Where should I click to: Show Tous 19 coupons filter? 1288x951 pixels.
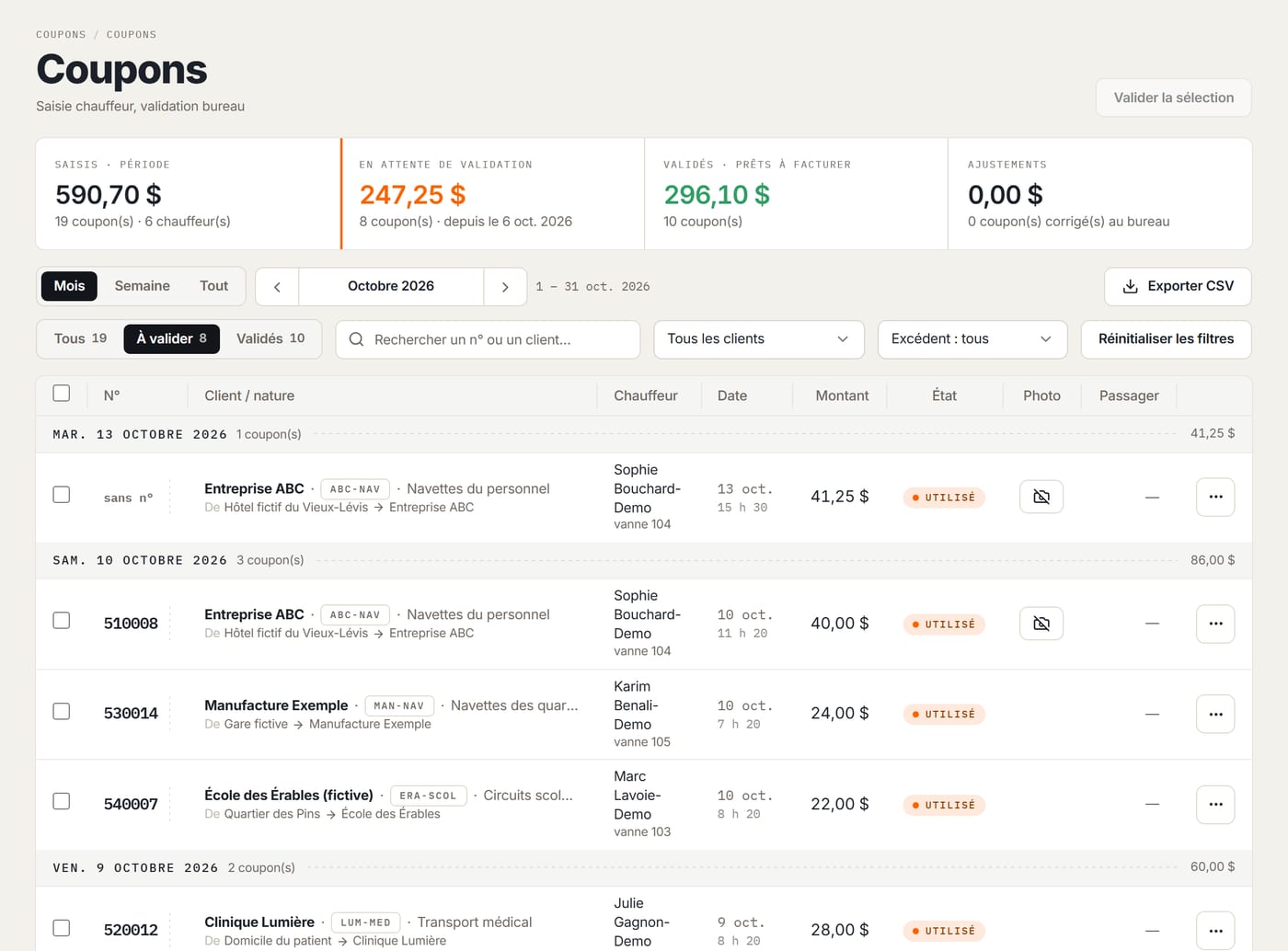pyautogui.click(x=80, y=338)
